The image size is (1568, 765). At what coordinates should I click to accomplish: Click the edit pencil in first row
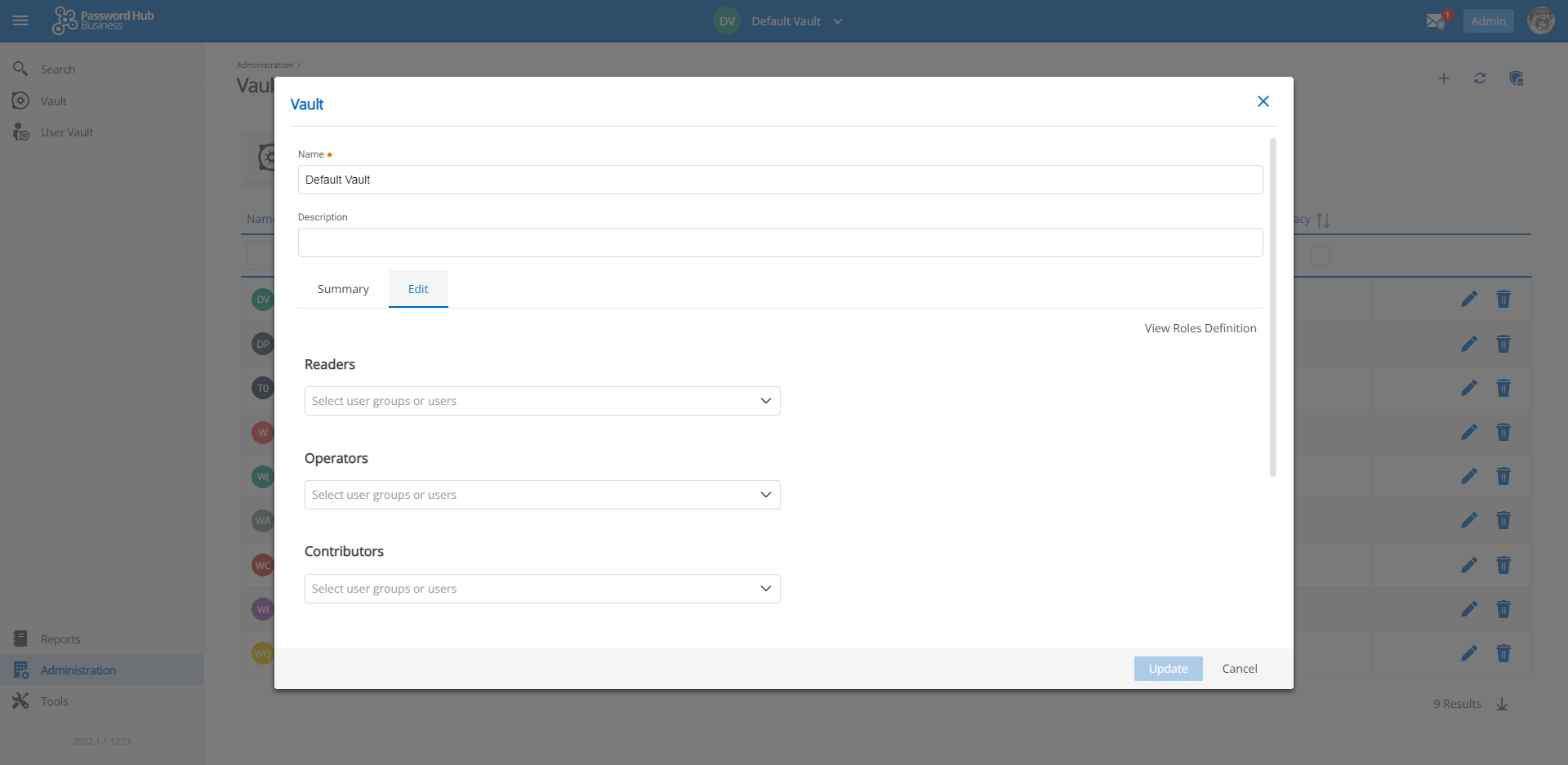(x=1468, y=299)
